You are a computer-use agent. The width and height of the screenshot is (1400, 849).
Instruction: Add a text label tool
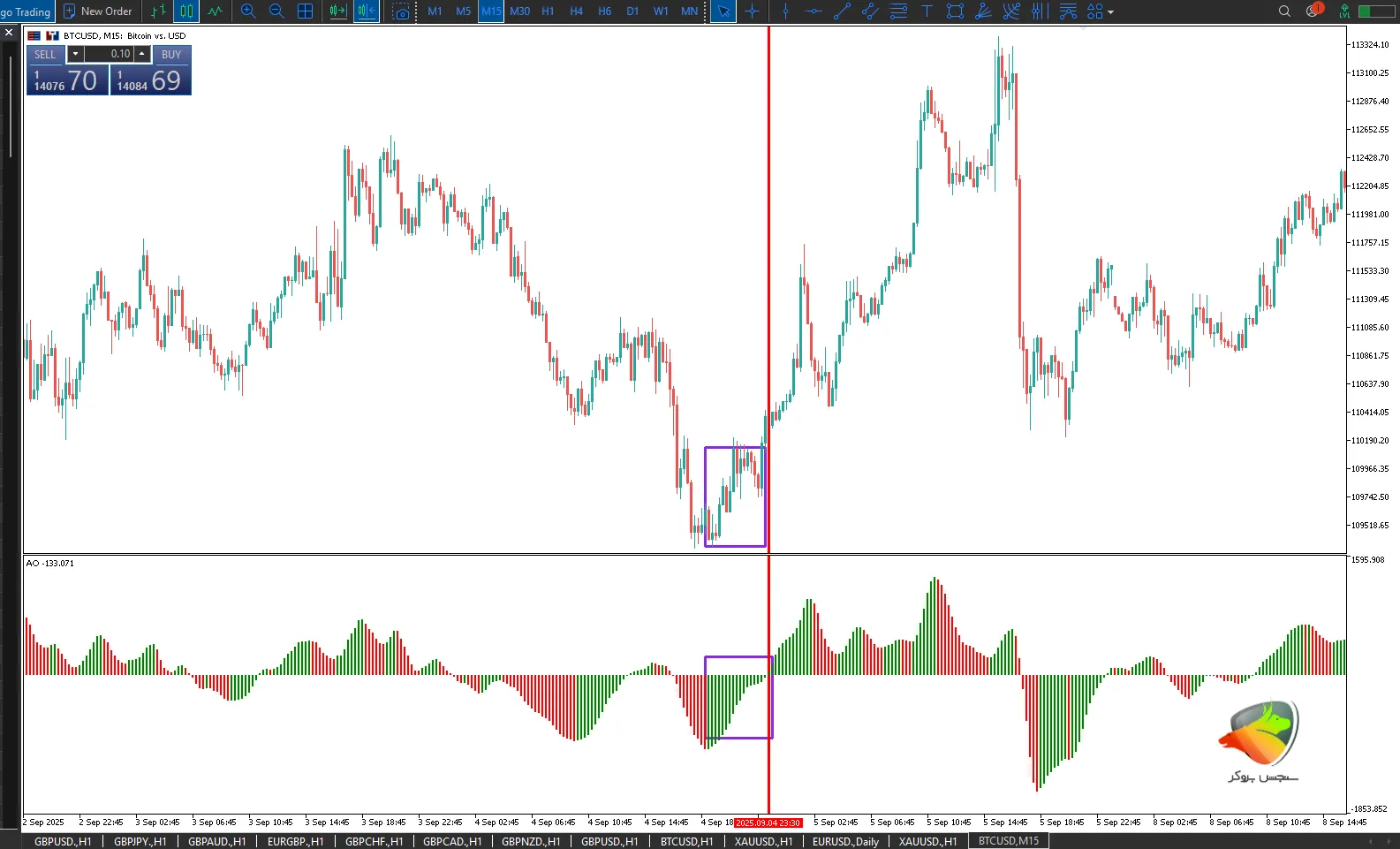(927, 11)
